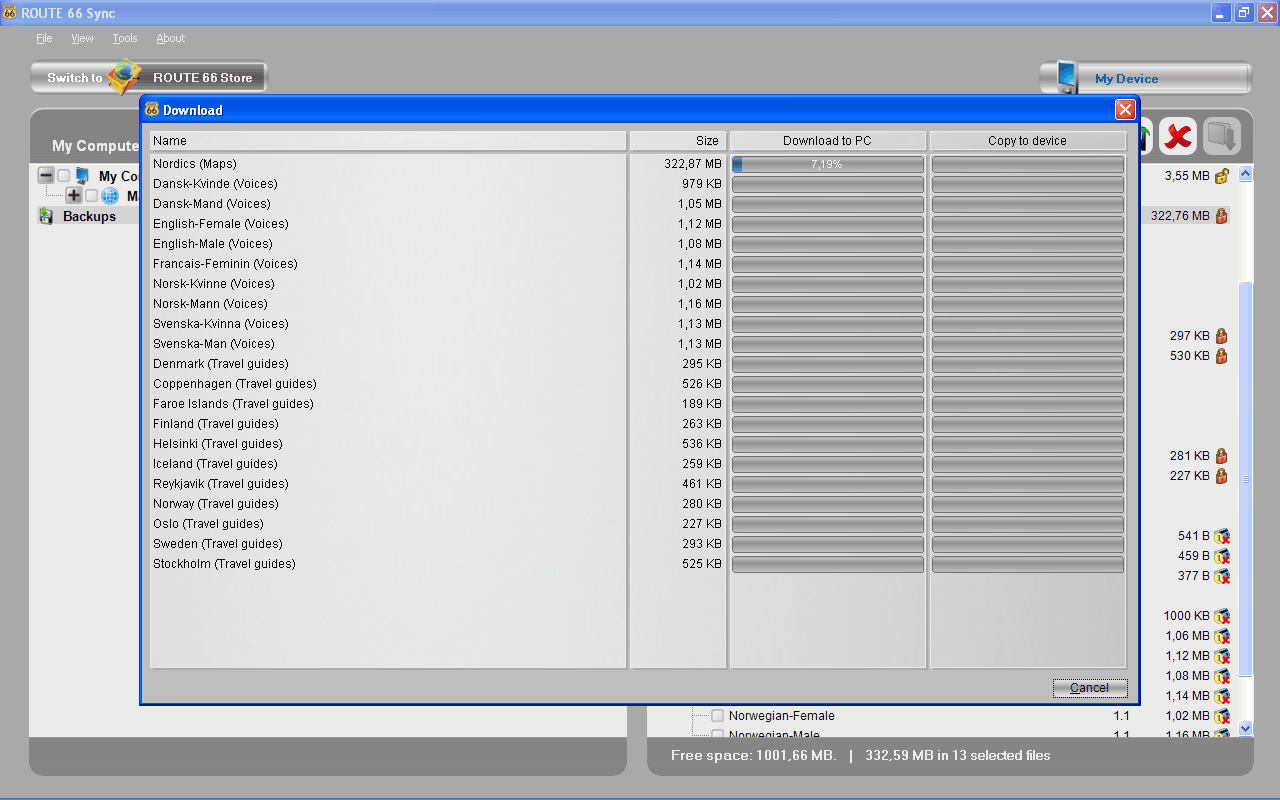This screenshot has height=800, width=1280.
Task: Select the English-Female (Voices) row
Action: click(388, 224)
